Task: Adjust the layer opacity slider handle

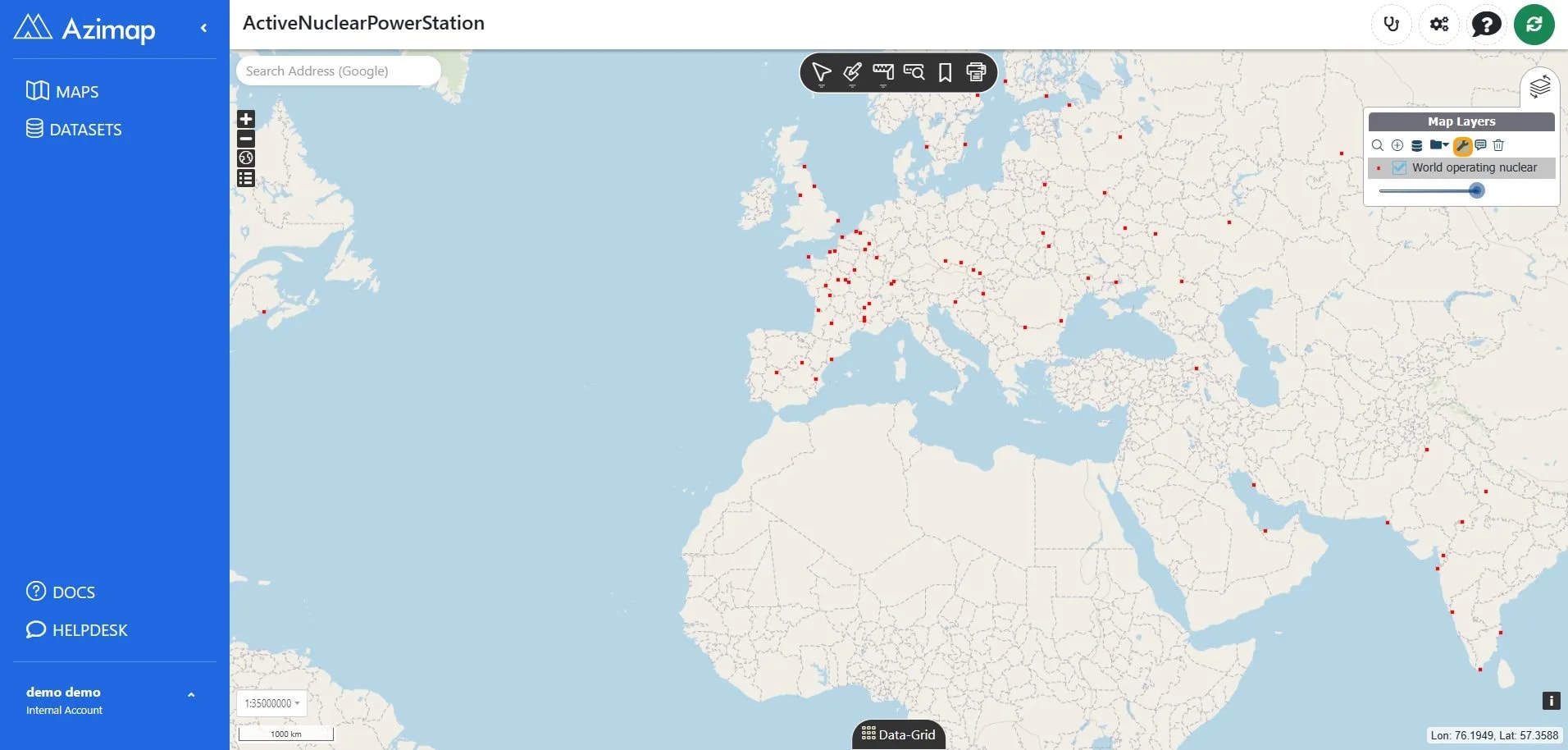Action: click(1476, 190)
